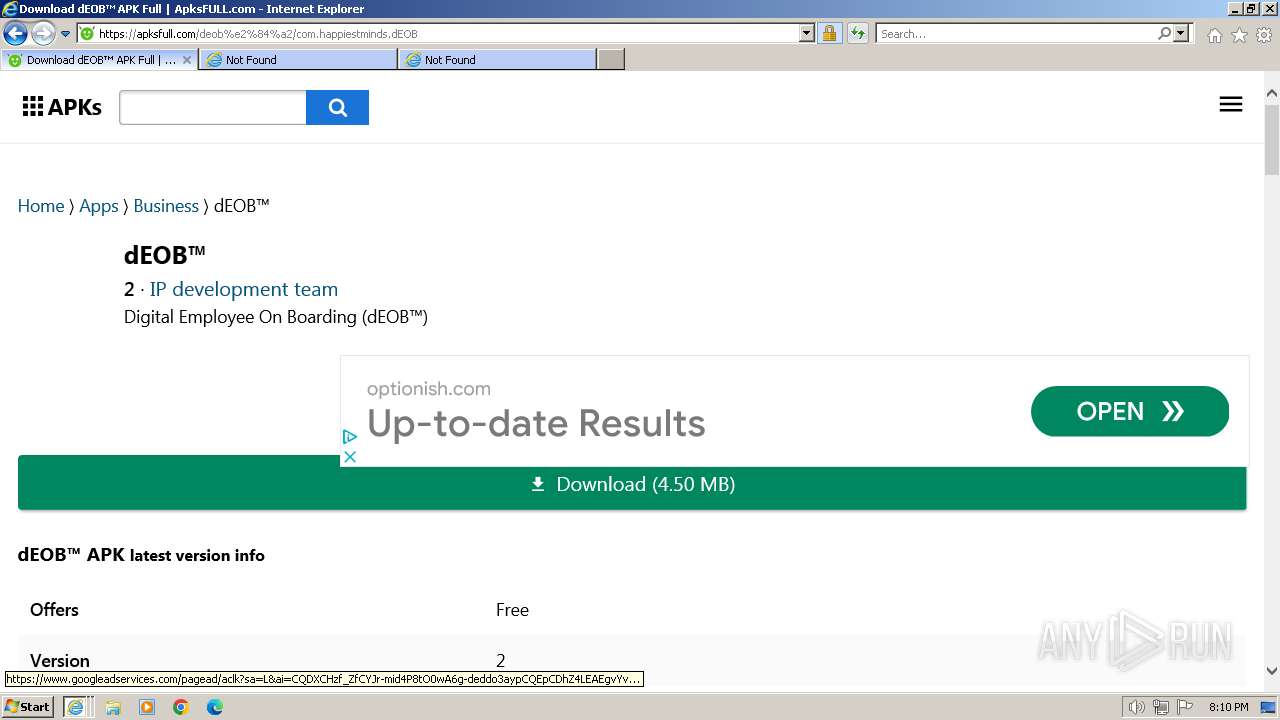Open a new blank tab
The image size is (1280, 720).
tap(611, 59)
